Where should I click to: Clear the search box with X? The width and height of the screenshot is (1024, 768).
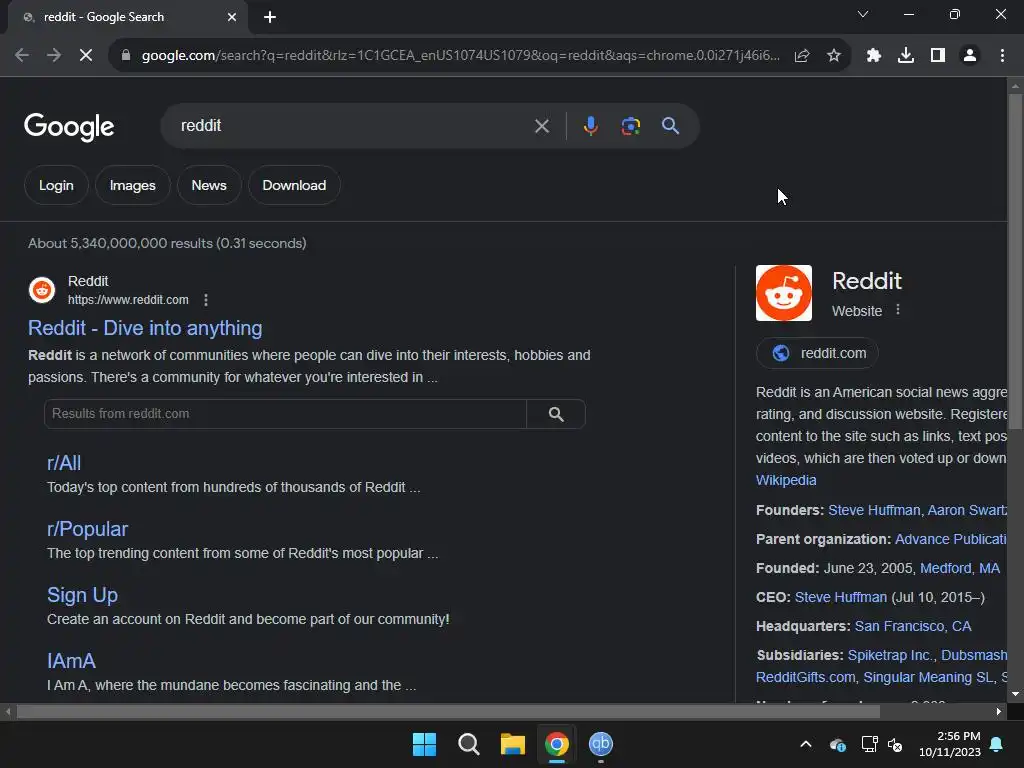point(542,126)
